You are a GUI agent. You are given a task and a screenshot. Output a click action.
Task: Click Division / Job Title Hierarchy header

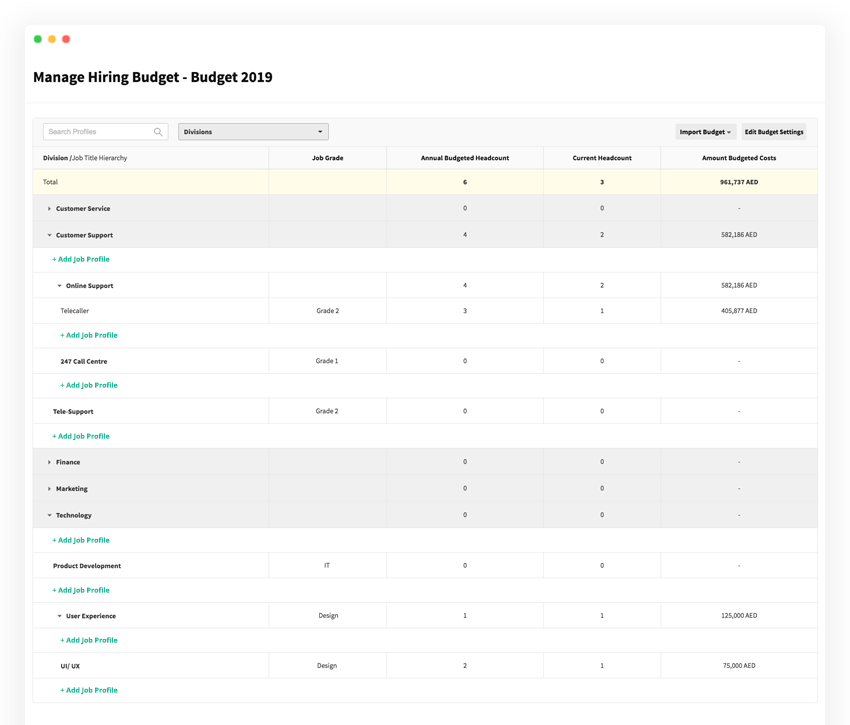(85, 158)
